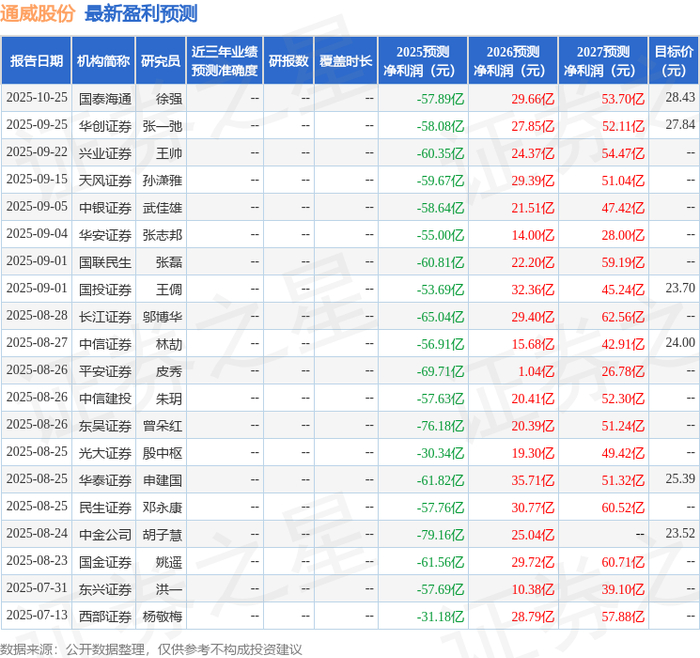700x658 pixels.
Task: Select institution 民生证券
Action: coord(105,508)
